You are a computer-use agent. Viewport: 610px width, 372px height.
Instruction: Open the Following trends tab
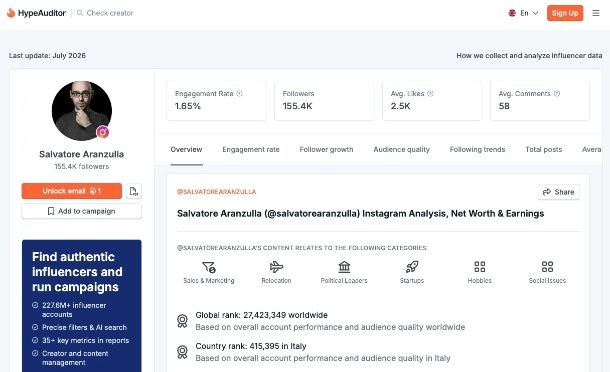tap(477, 149)
